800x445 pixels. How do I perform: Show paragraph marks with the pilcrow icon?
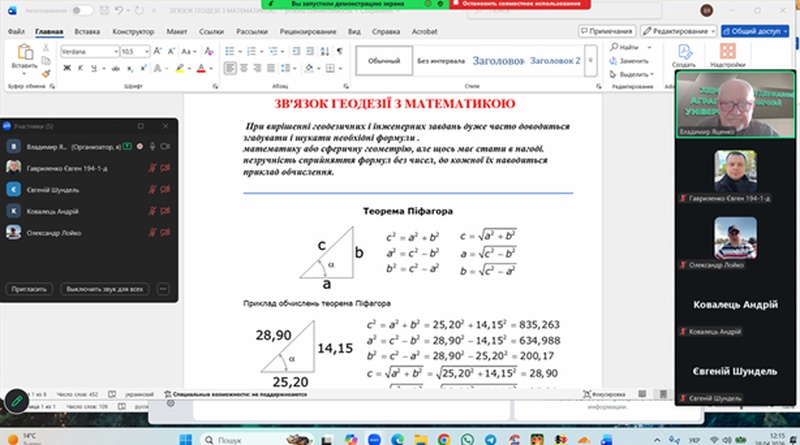[x=339, y=51]
